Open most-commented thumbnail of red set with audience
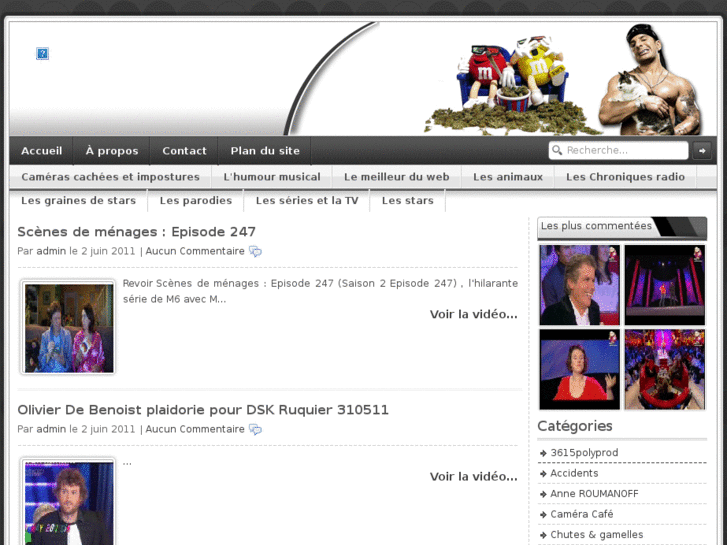The image size is (727, 545). pyautogui.click(x=664, y=369)
